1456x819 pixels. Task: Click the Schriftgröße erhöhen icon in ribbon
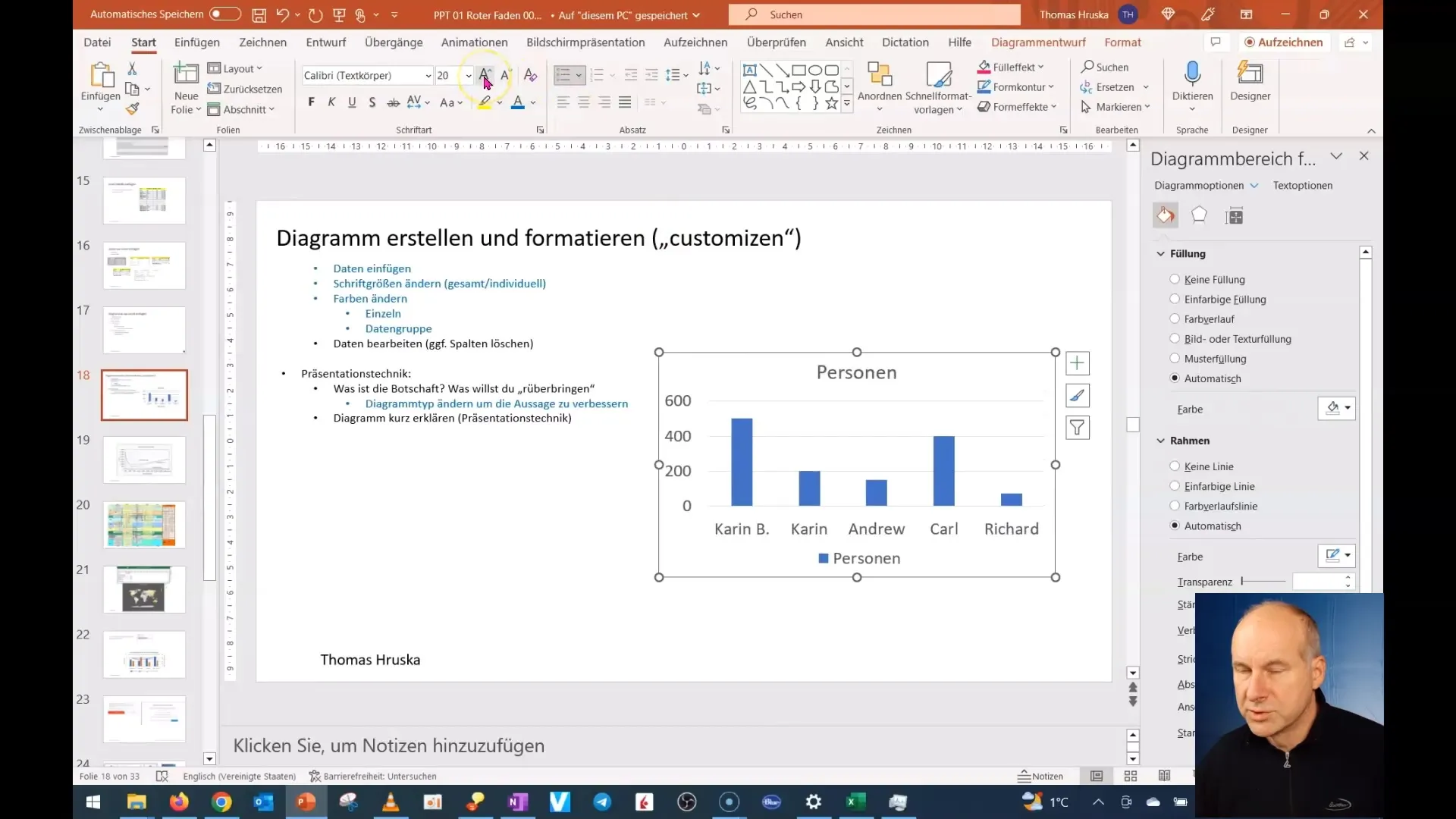485,74
